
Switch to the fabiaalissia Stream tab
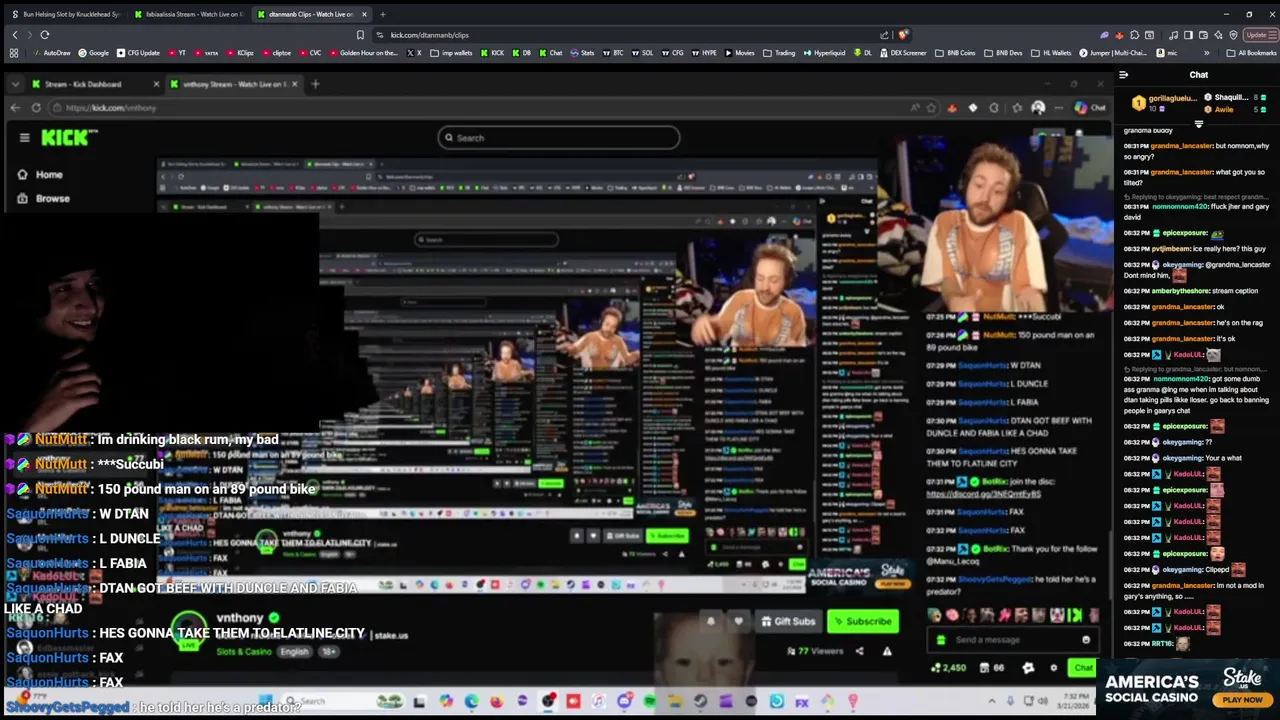click(188, 14)
